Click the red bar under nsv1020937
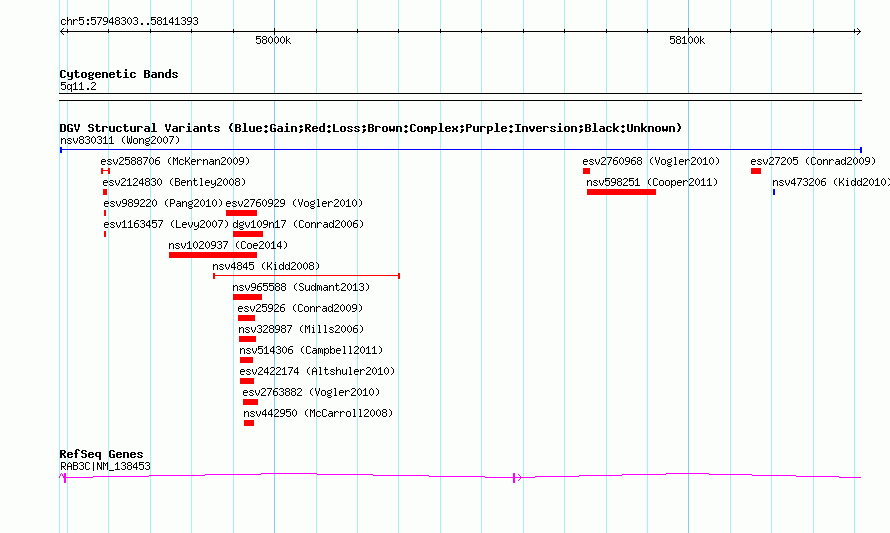 pos(213,255)
